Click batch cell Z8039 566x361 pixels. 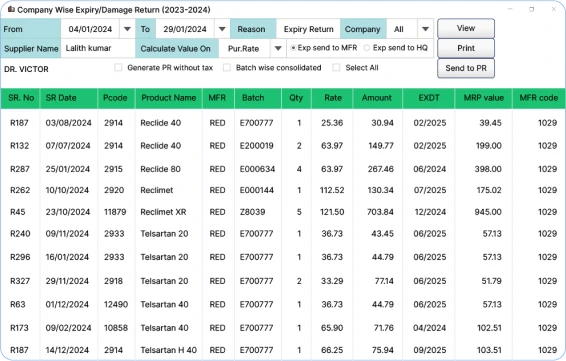click(x=252, y=212)
